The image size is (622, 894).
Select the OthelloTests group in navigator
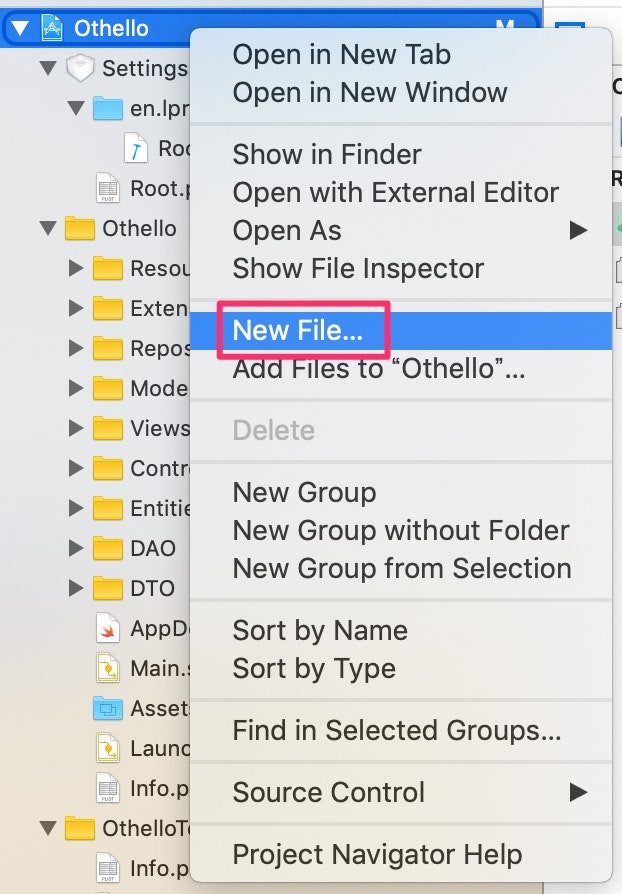(x=139, y=828)
